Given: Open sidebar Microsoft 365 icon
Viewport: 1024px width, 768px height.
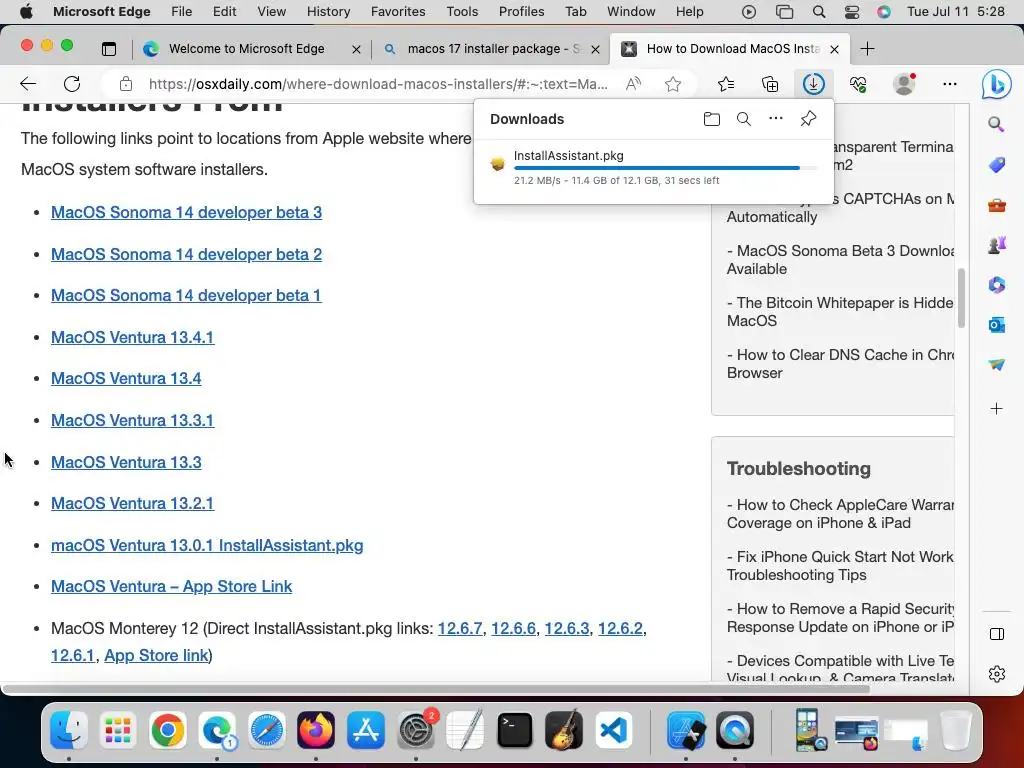Looking at the screenshot, I should pos(997,285).
